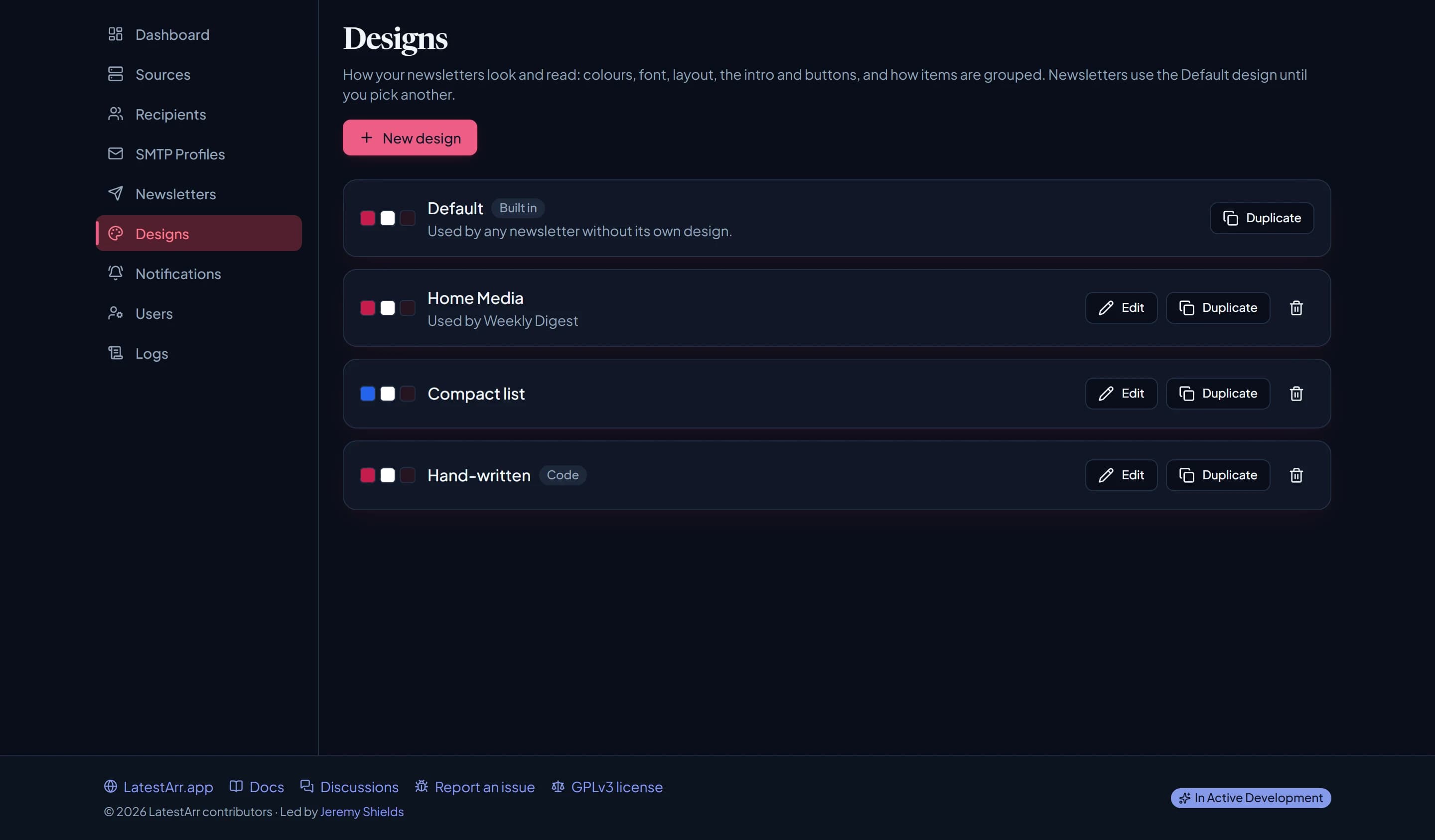The image size is (1435, 840).
Task: Open the Logs page
Action: pyautogui.click(x=199, y=353)
